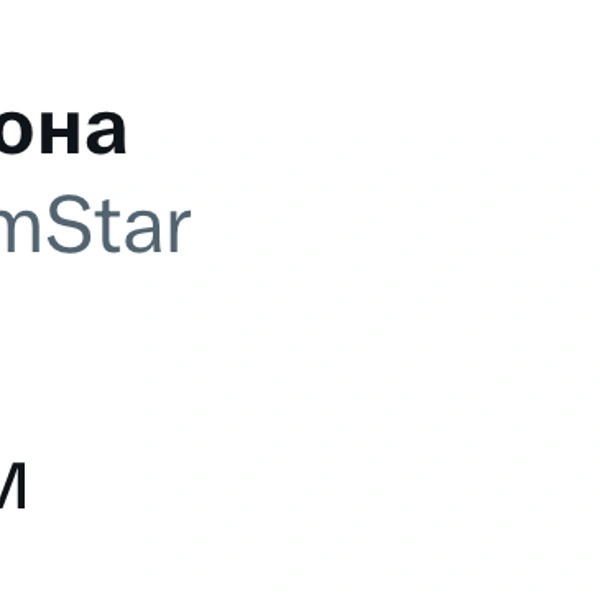Open the gray username handle ending in "mStar"
The image size is (600, 600).
tap(94, 229)
